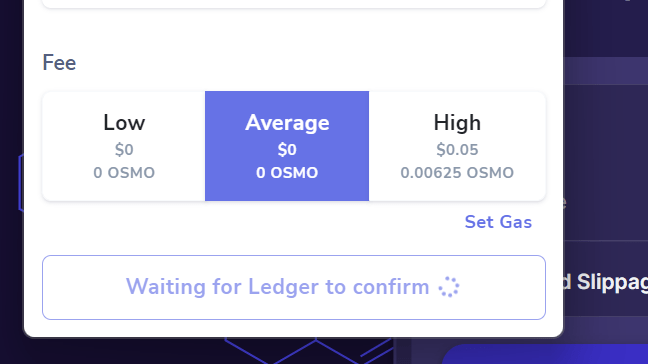Click the partially hidden Slippage text

point(606,282)
